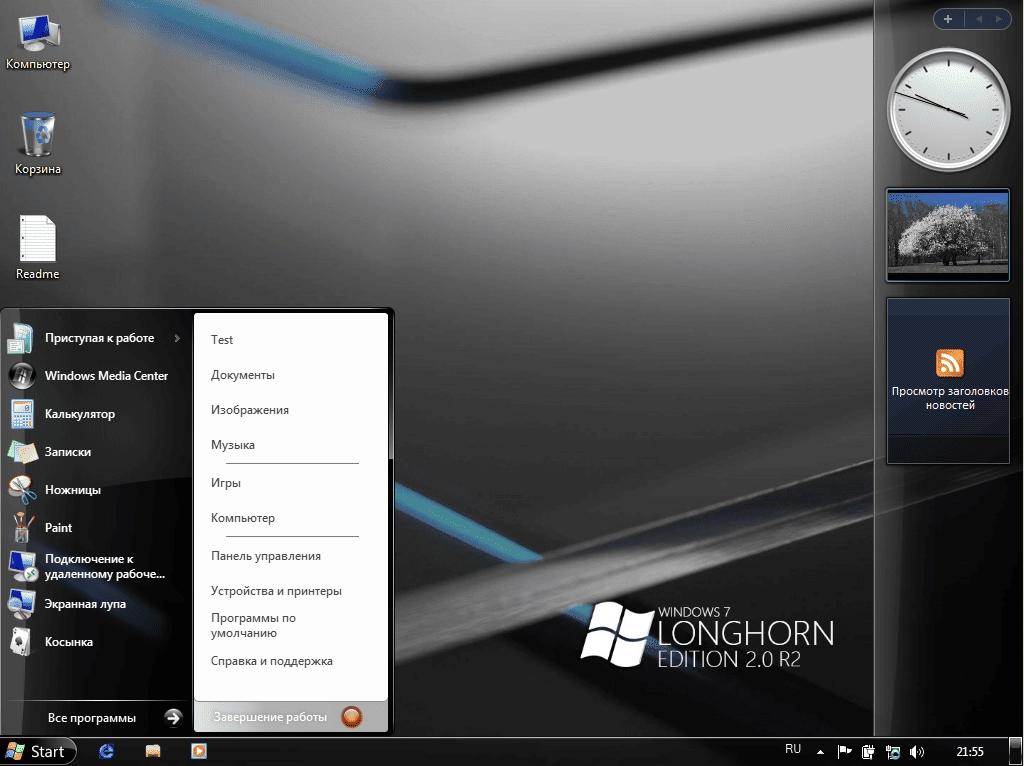
Task: Launch Windows Media Center from the Start menu
Action: click(x=95, y=375)
